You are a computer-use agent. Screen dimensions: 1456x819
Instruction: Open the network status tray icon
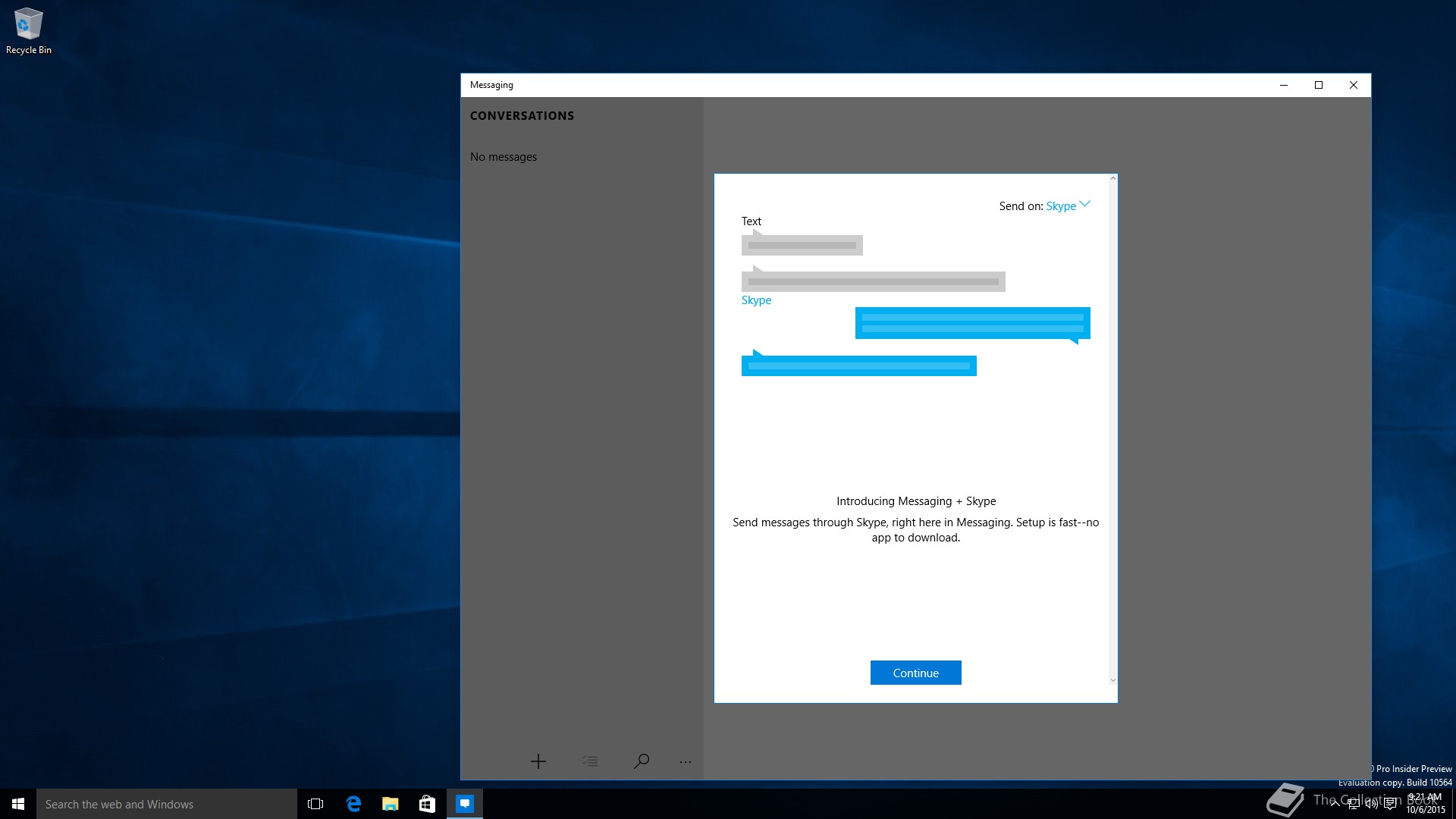pyautogui.click(x=1354, y=804)
